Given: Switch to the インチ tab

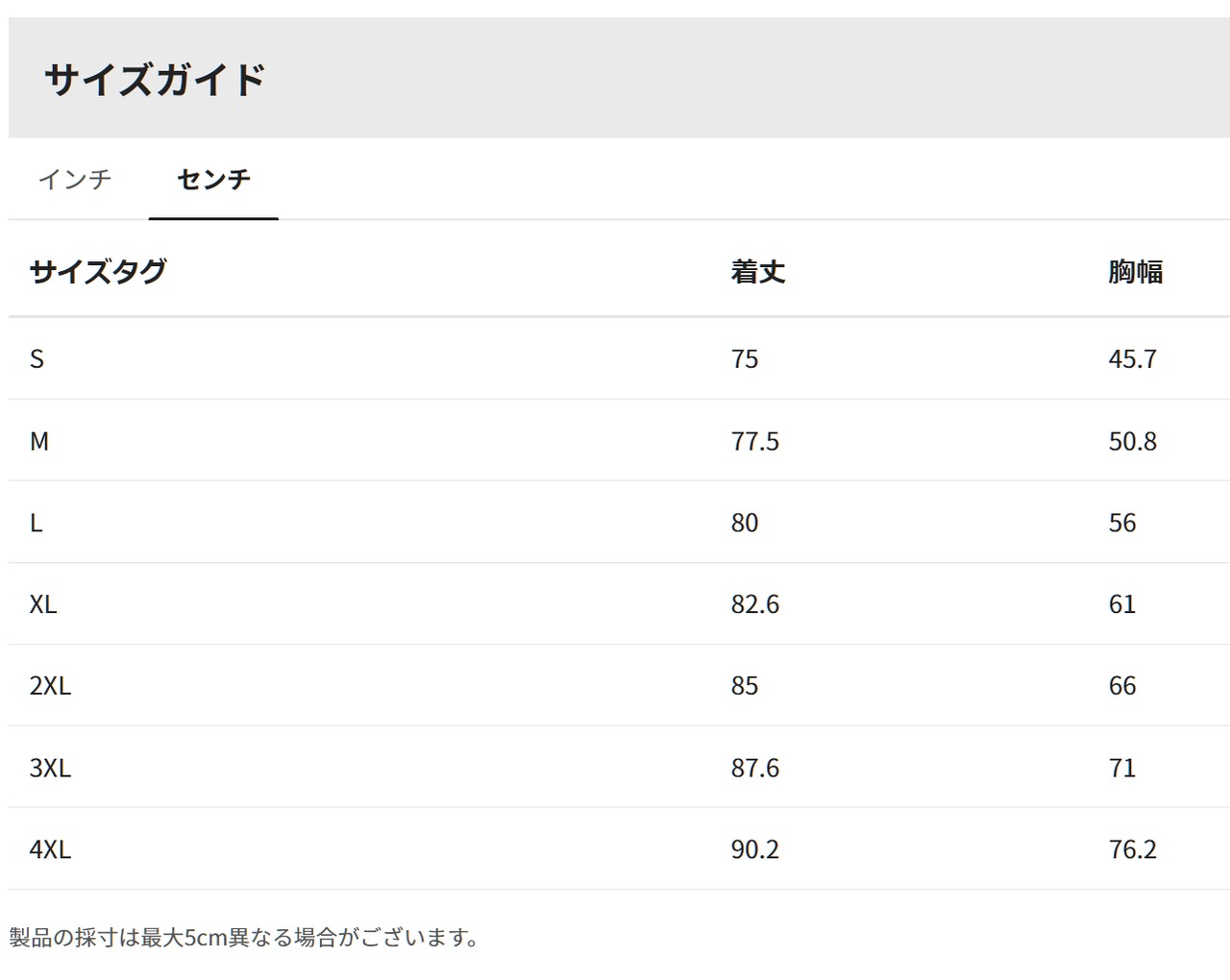Looking at the screenshot, I should tap(75, 180).
